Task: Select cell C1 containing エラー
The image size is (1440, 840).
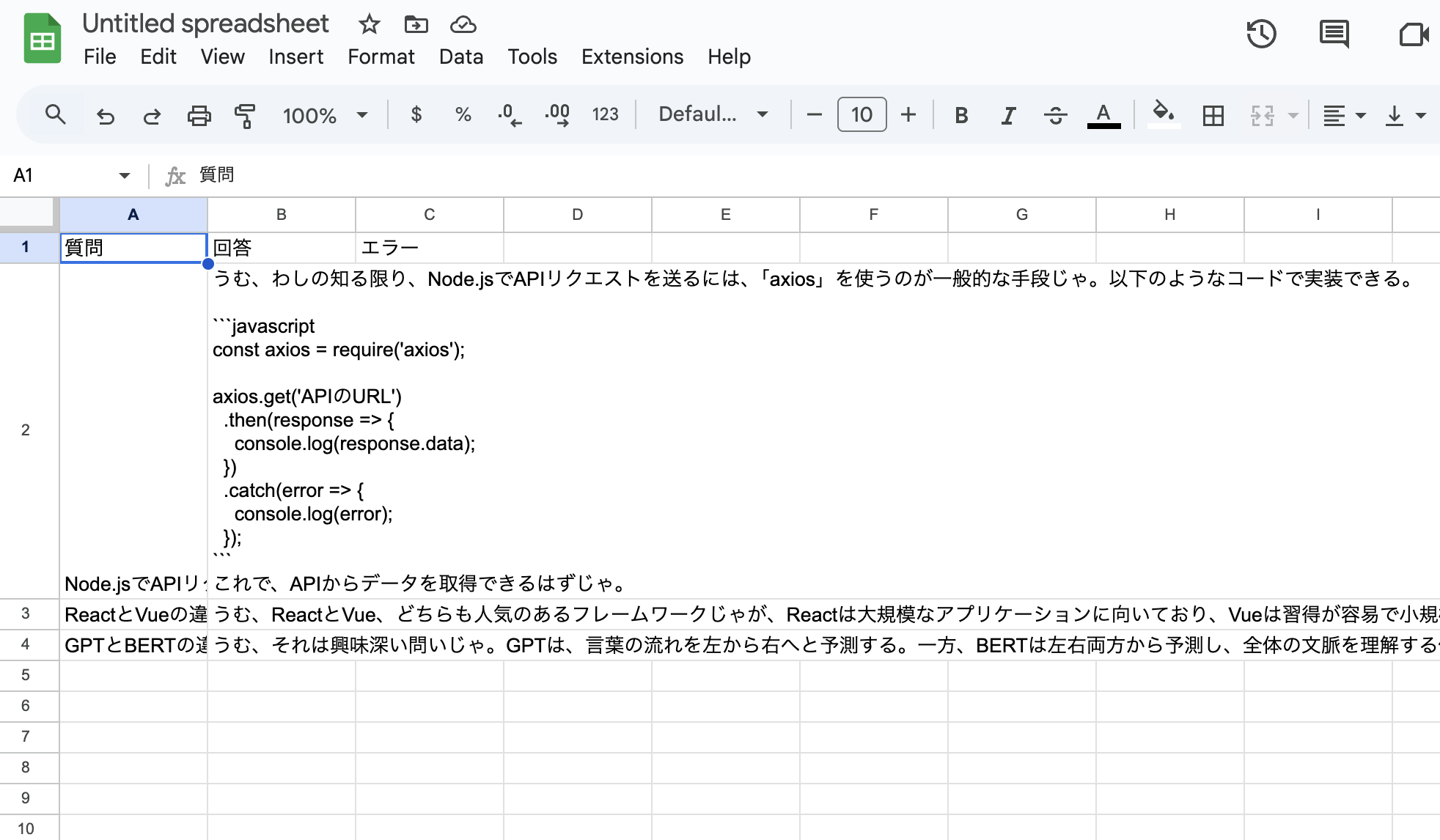Action: [430, 248]
